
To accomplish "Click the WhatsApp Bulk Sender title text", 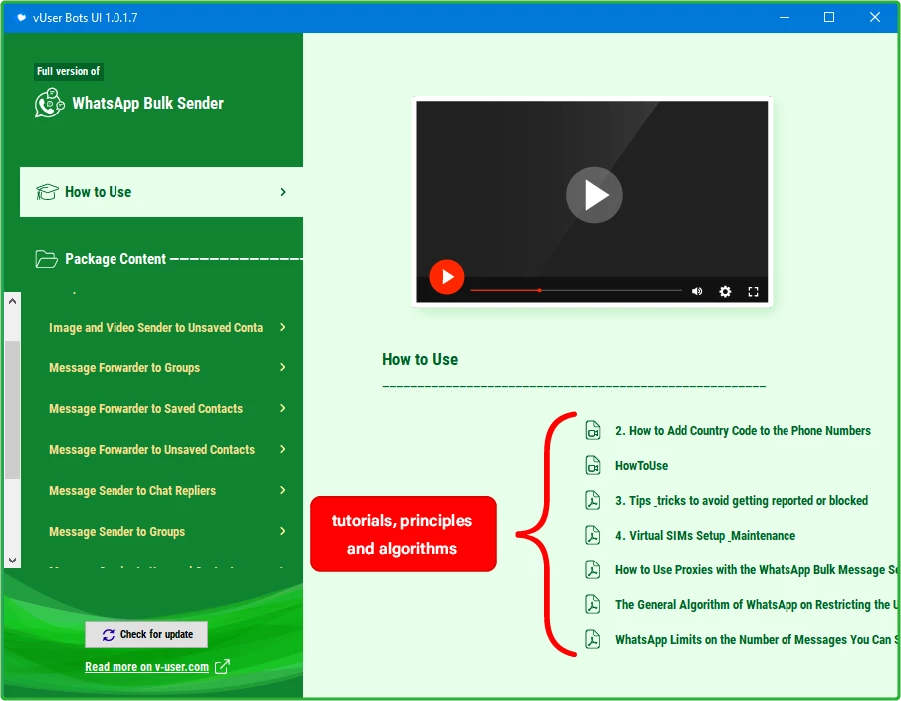I will [148, 103].
